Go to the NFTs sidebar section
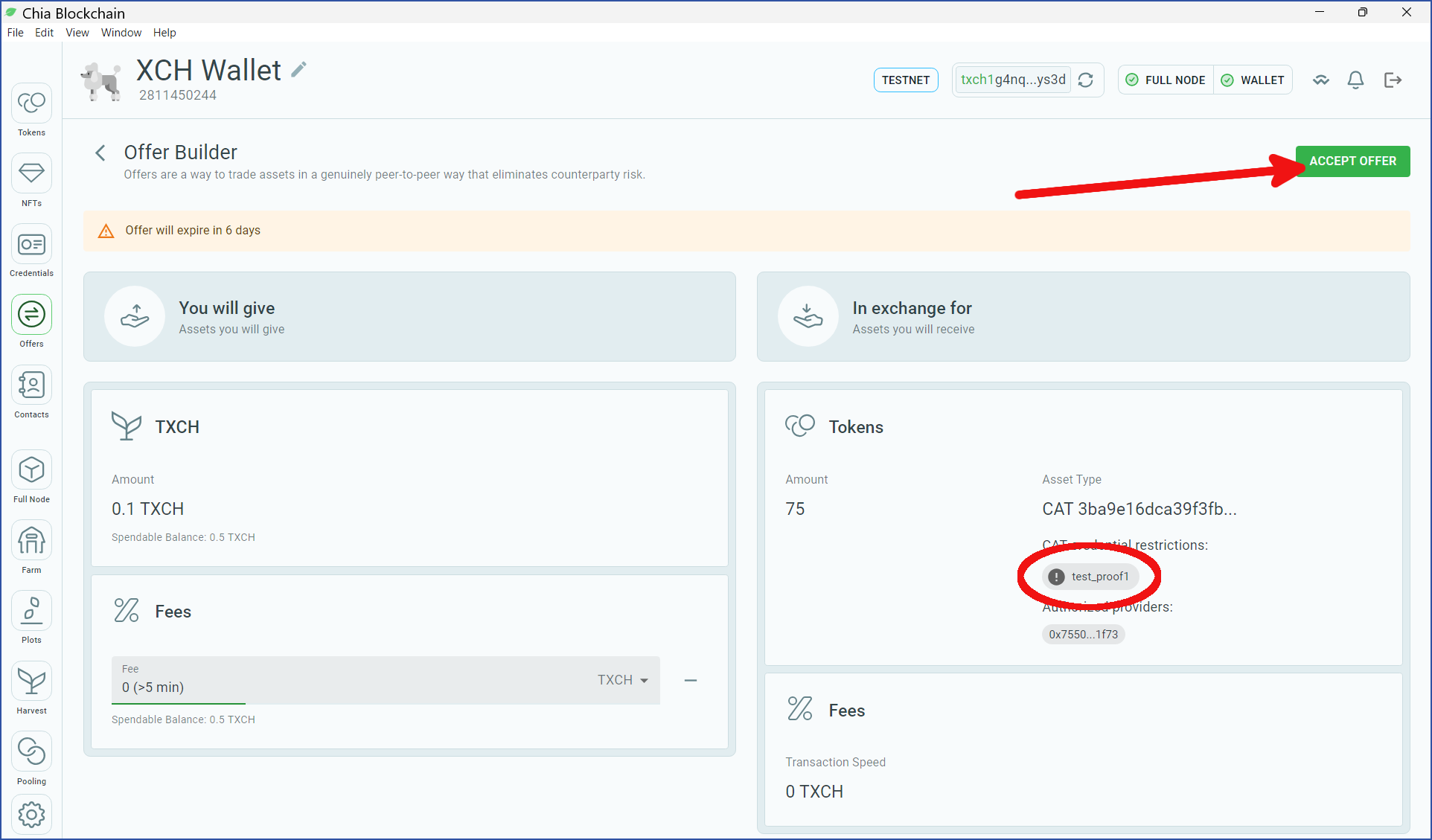Image resolution: width=1432 pixels, height=840 pixels. pos(31,181)
